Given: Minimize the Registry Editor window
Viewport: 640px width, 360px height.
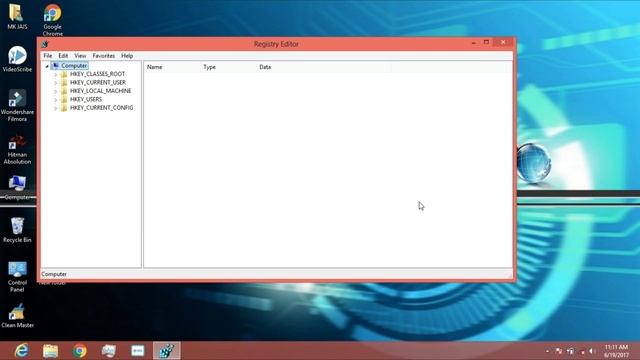Looking at the screenshot, I should pyautogui.click(x=473, y=42).
